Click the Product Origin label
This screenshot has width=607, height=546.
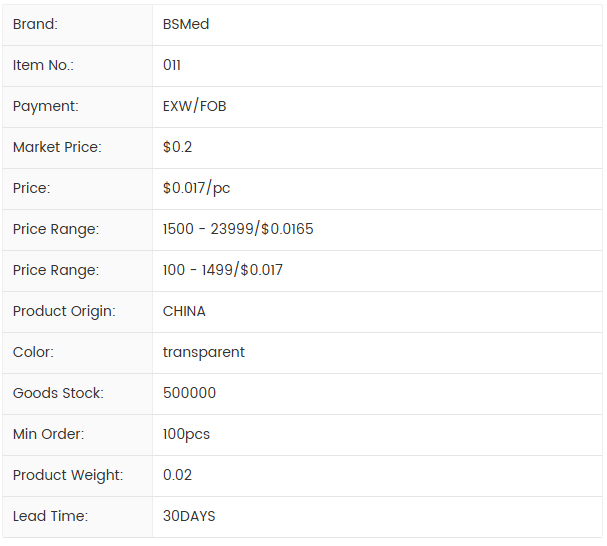[64, 311]
